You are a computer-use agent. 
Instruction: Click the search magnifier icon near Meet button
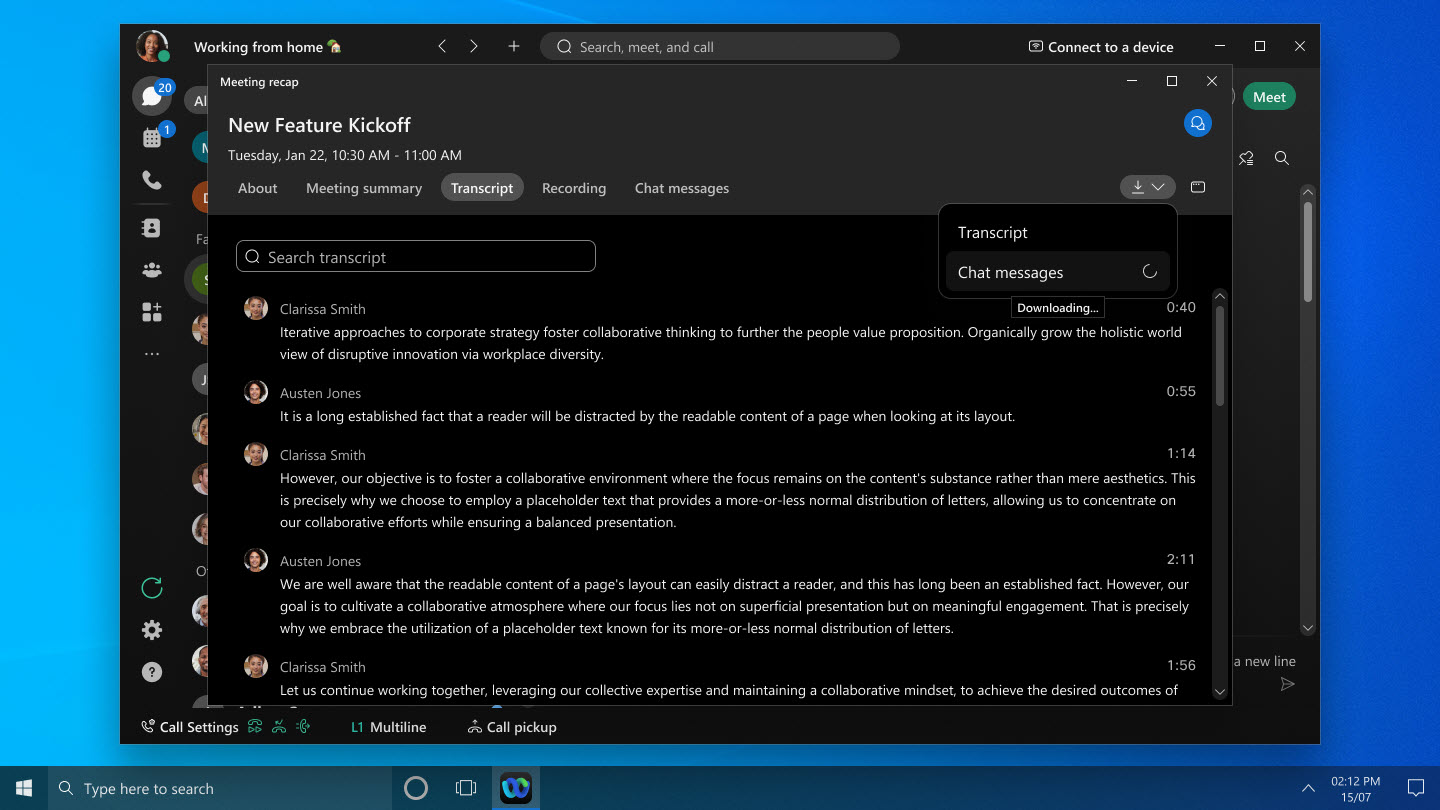coord(1282,158)
